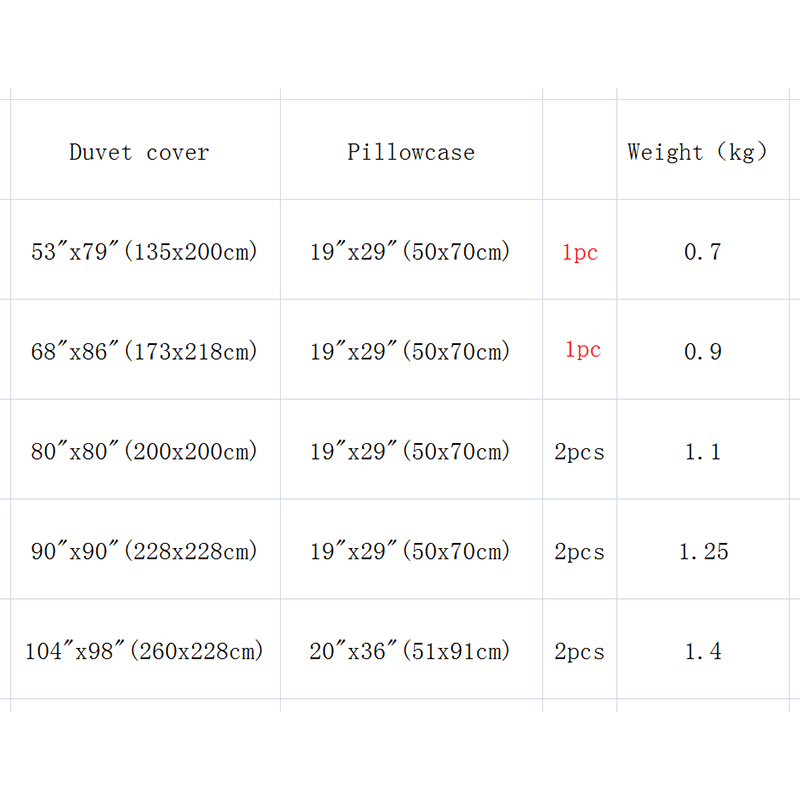The width and height of the screenshot is (800, 800).
Task: Select the 0.7 weight cell
Action: [x=702, y=252]
